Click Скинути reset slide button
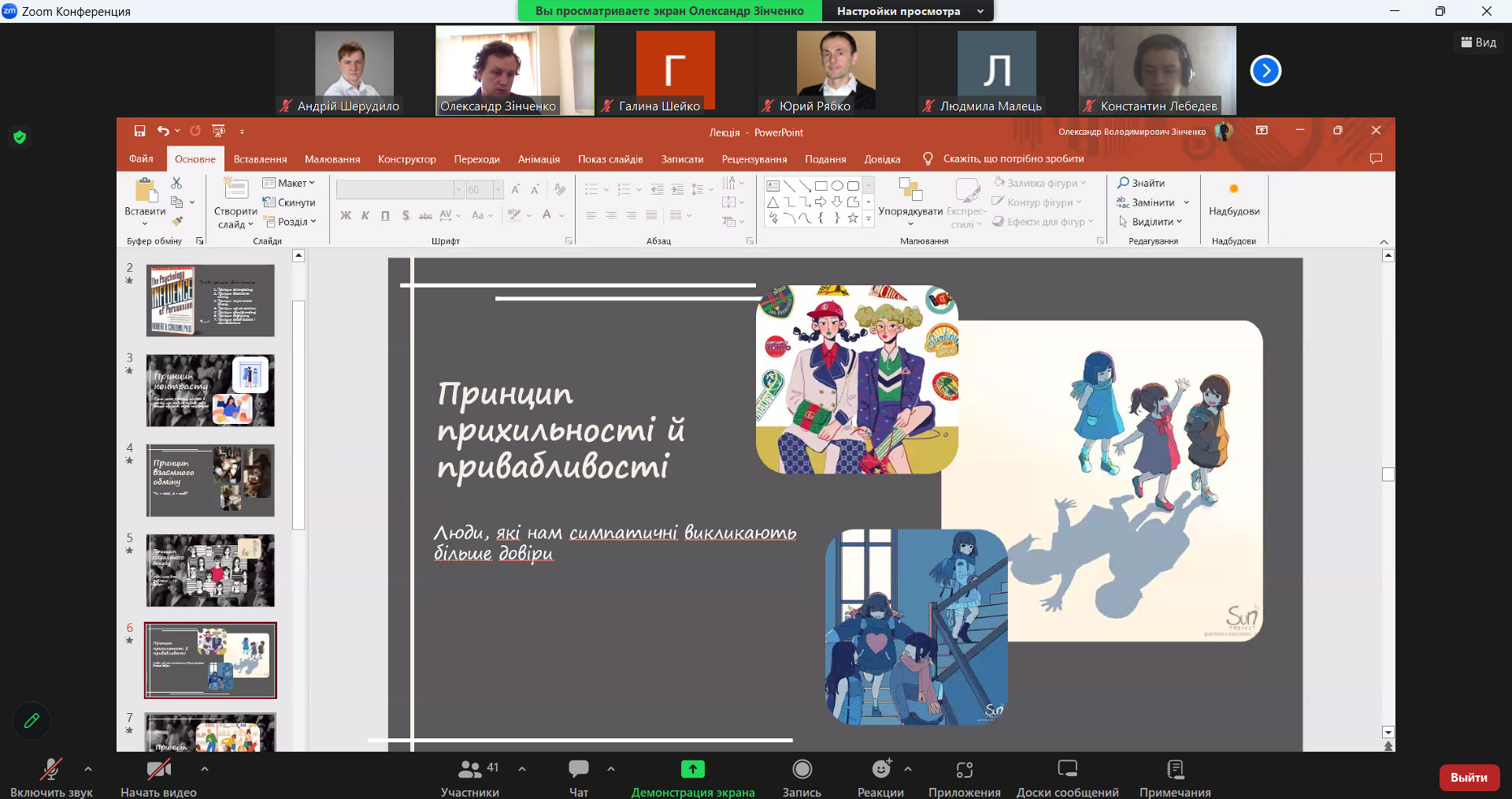The image size is (1512, 799). (x=289, y=203)
